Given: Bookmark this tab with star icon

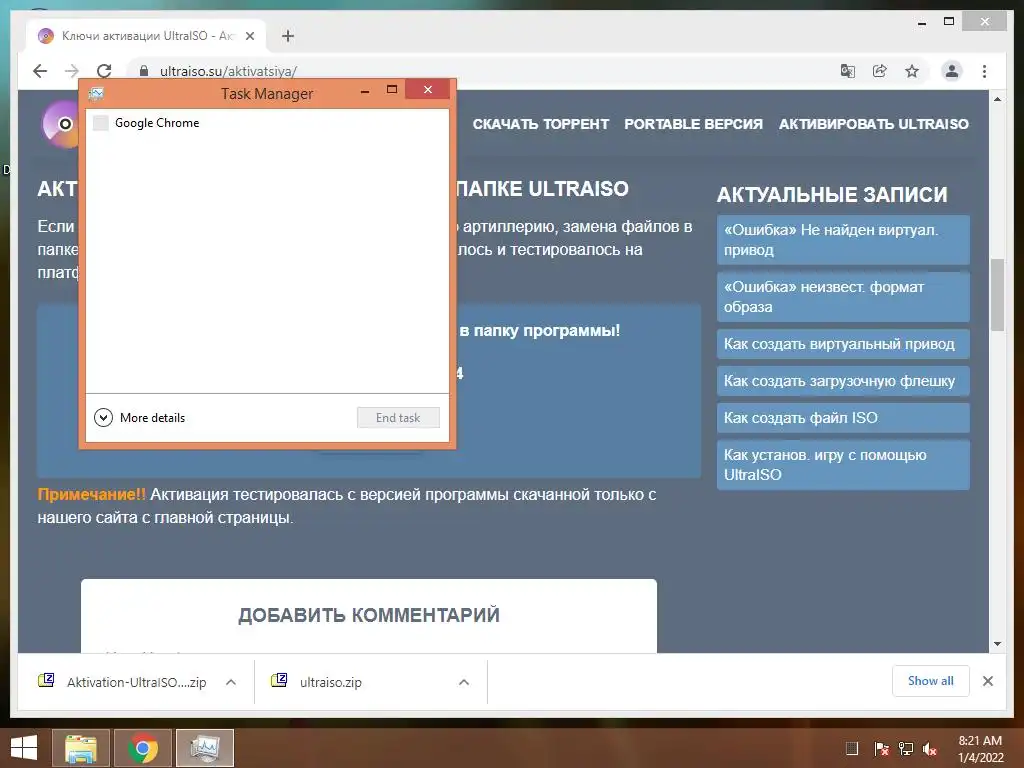Looking at the screenshot, I should [x=912, y=71].
